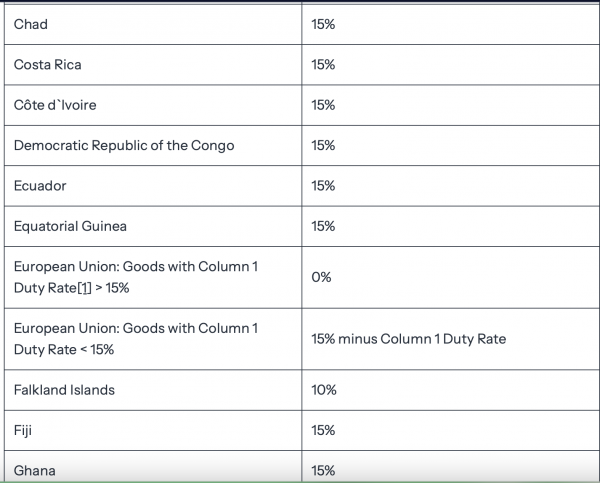This screenshot has height=483, width=600.
Task: Click the 15% rate beside Fiji
Action: coord(323,430)
